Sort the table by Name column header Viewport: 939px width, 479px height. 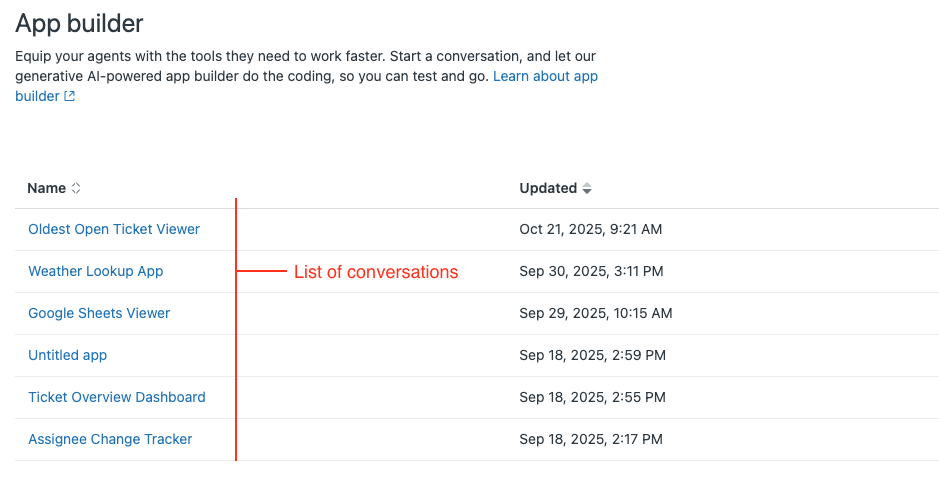46,188
